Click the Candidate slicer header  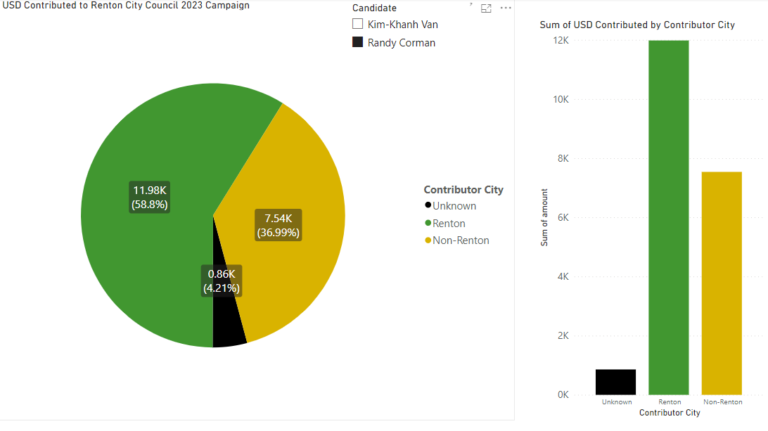[374, 7]
